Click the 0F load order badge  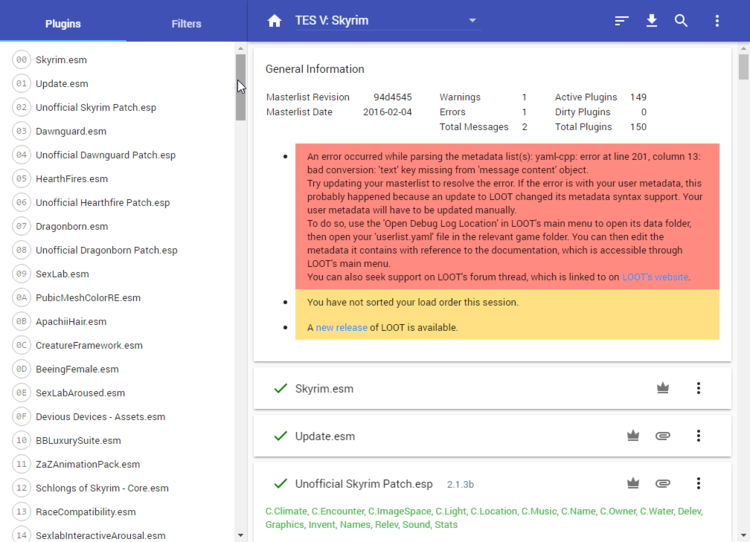coord(22,417)
